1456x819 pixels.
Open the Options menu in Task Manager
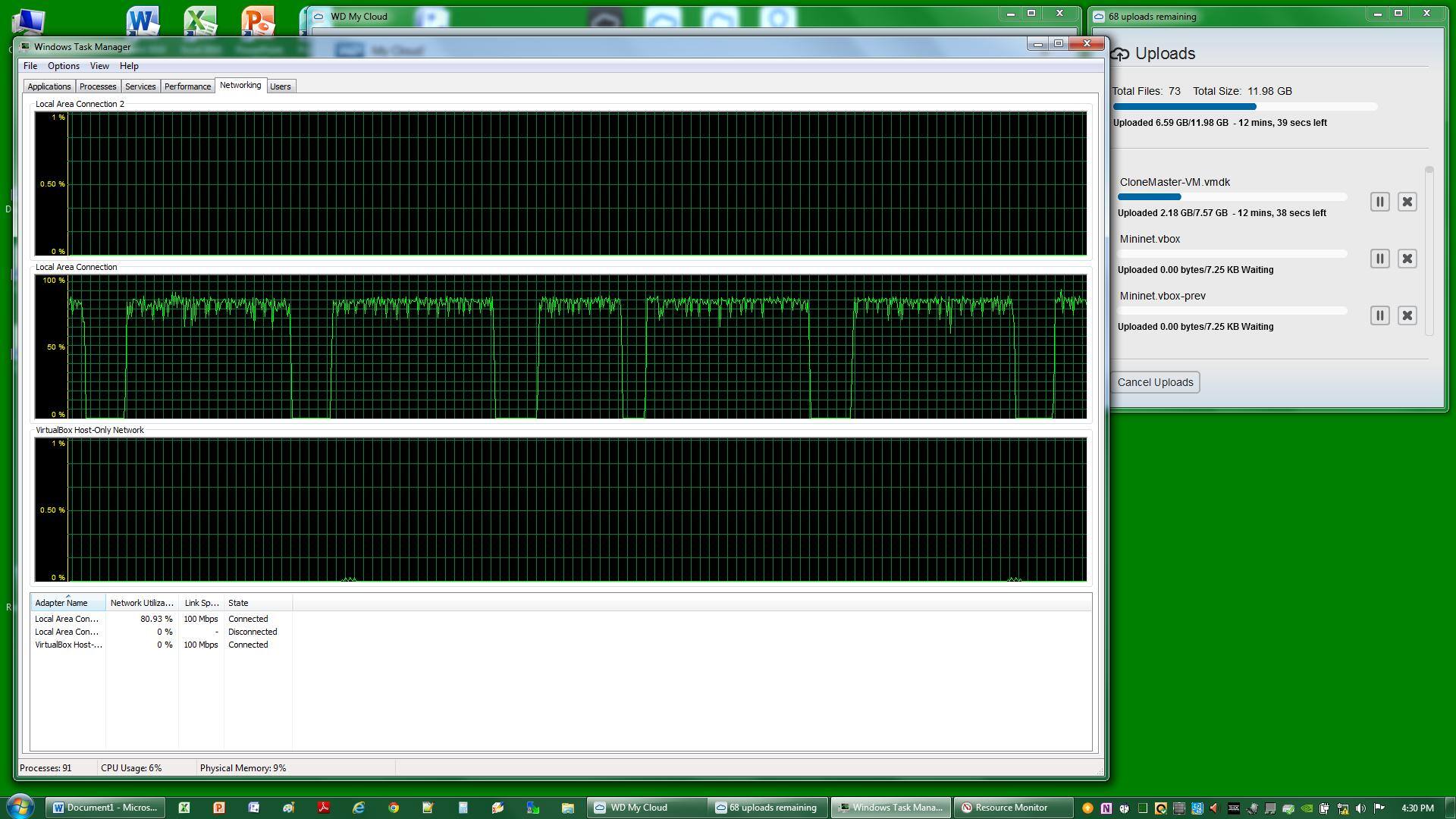pyautogui.click(x=64, y=66)
